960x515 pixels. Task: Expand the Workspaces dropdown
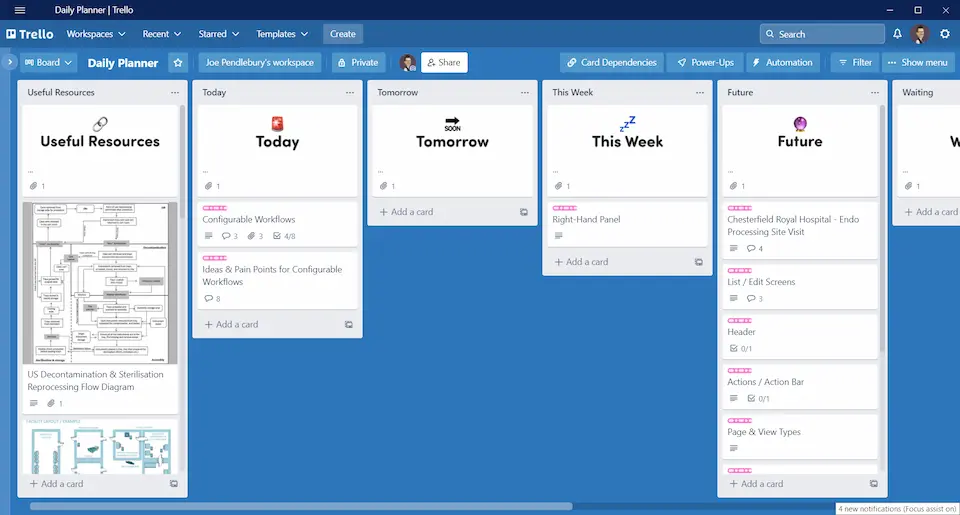96,34
